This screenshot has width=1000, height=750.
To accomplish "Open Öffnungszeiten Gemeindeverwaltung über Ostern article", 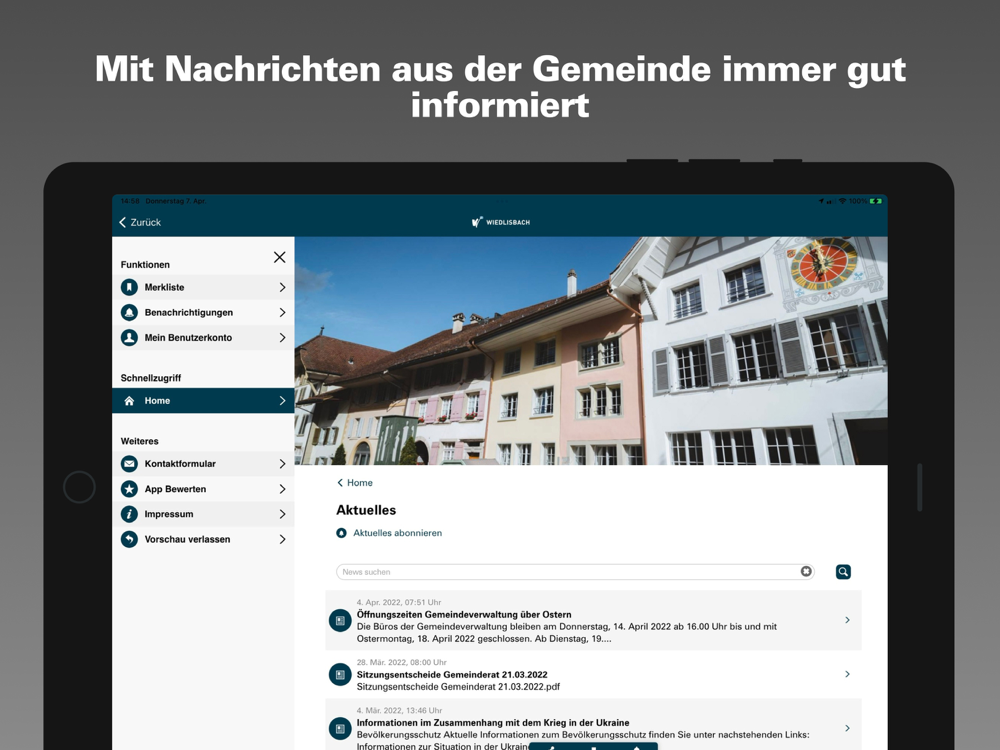I will coord(593,621).
